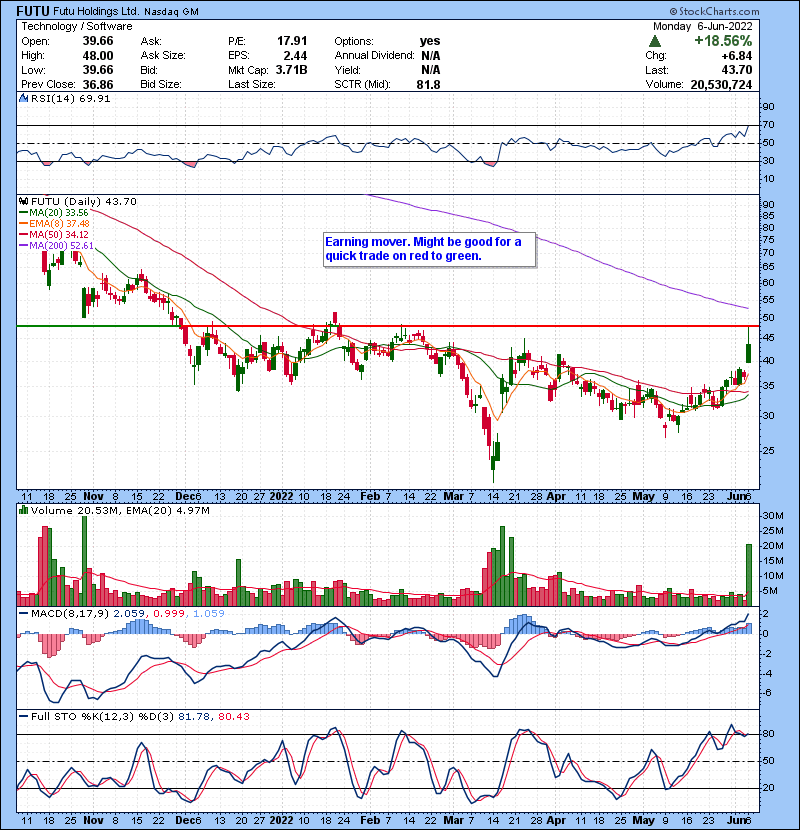The image size is (800, 830).
Task: Click the company name Futu Holdings Ltd.
Action: coord(96,12)
